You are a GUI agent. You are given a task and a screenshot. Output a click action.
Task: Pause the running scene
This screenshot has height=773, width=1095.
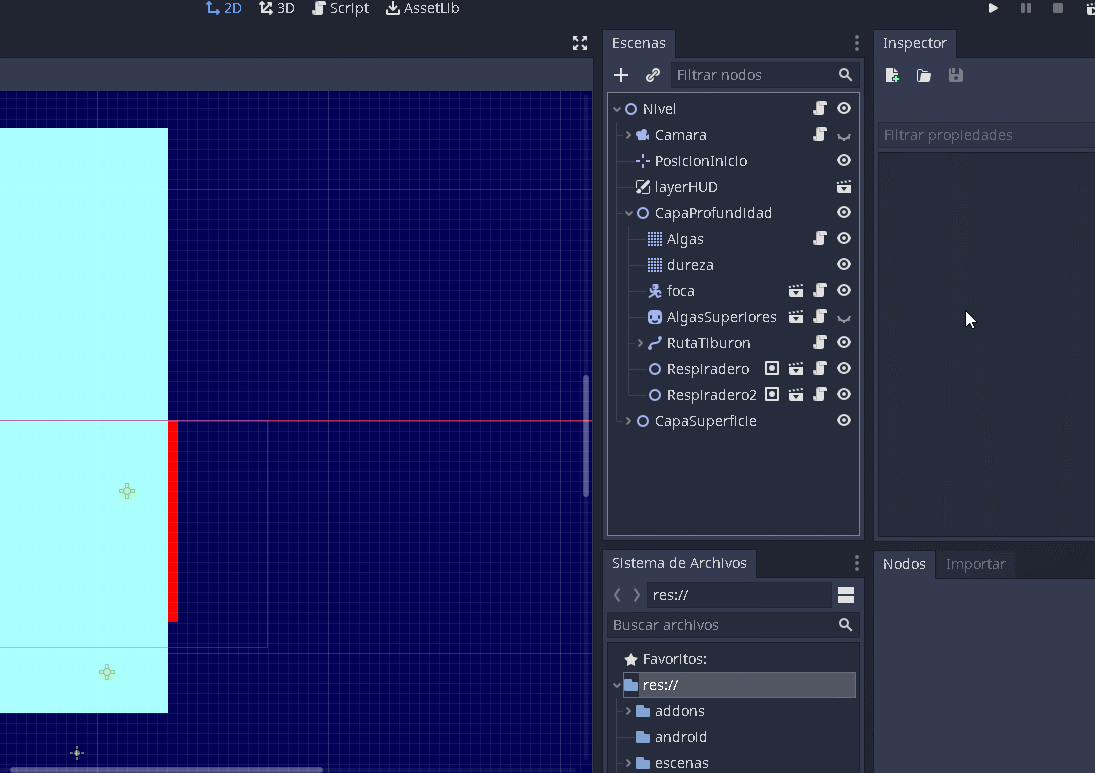coord(1026,8)
